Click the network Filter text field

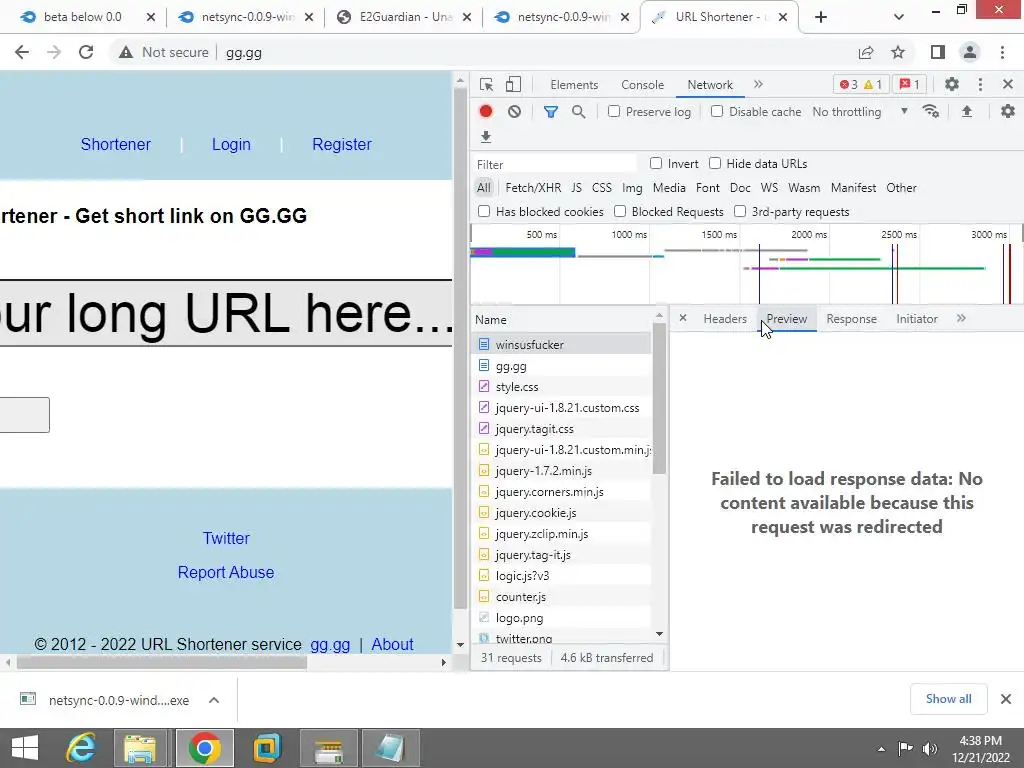click(554, 164)
